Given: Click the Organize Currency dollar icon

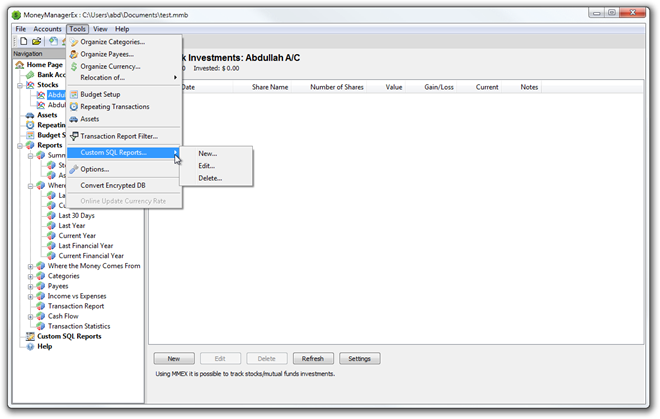Looking at the screenshot, I should pos(74,67).
